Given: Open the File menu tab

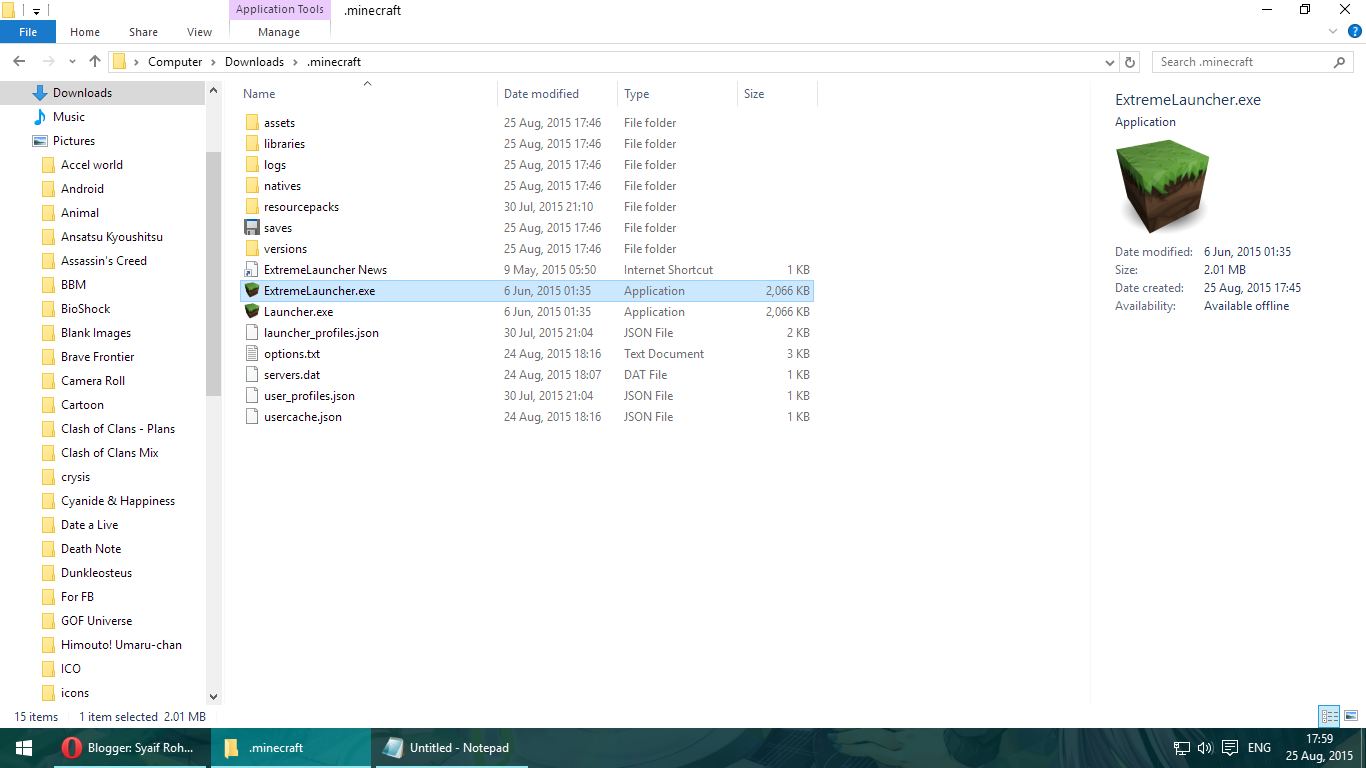Looking at the screenshot, I should pyautogui.click(x=28, y=32).
